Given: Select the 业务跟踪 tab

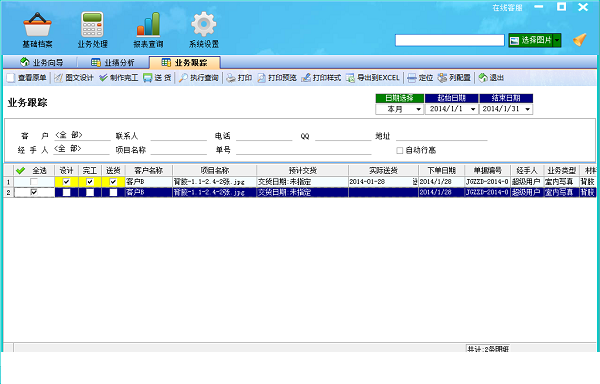Looking at the screenshot, I should [184, 62].
